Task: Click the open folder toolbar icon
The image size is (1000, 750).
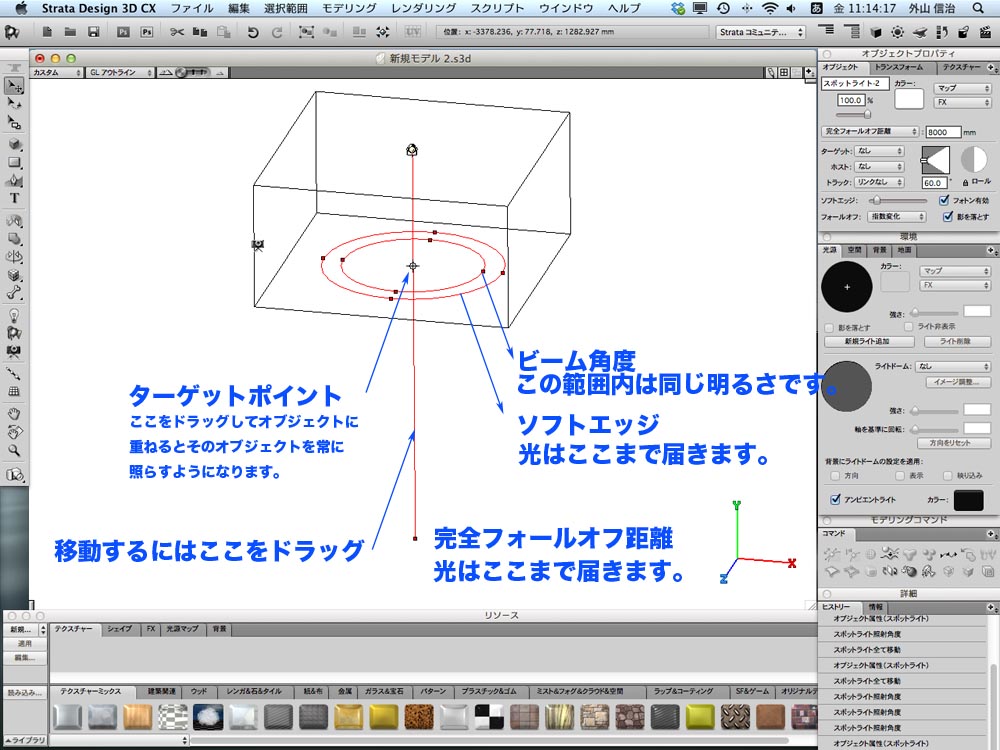Action: pyautogui.click(x=70, y=32)
